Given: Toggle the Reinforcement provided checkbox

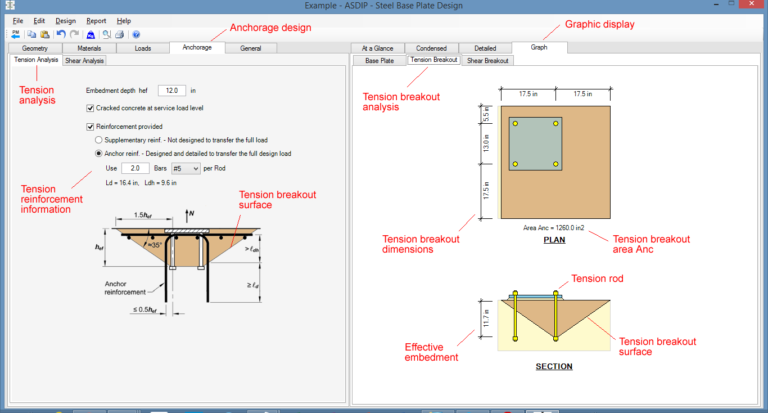Looking at the screenshot, I should coord(91,127).
